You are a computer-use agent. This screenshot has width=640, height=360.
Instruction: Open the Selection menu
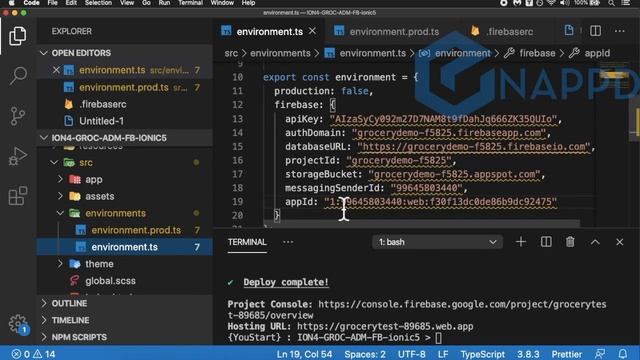pyautogui.click(x=98, y=3)
